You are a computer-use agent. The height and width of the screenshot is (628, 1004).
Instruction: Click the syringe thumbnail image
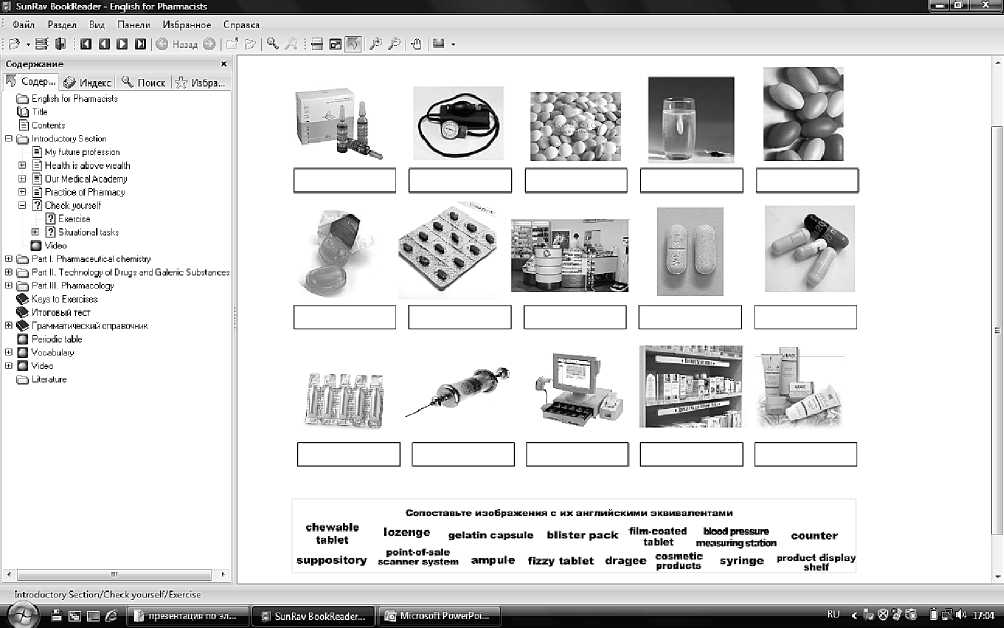(457, 392)
